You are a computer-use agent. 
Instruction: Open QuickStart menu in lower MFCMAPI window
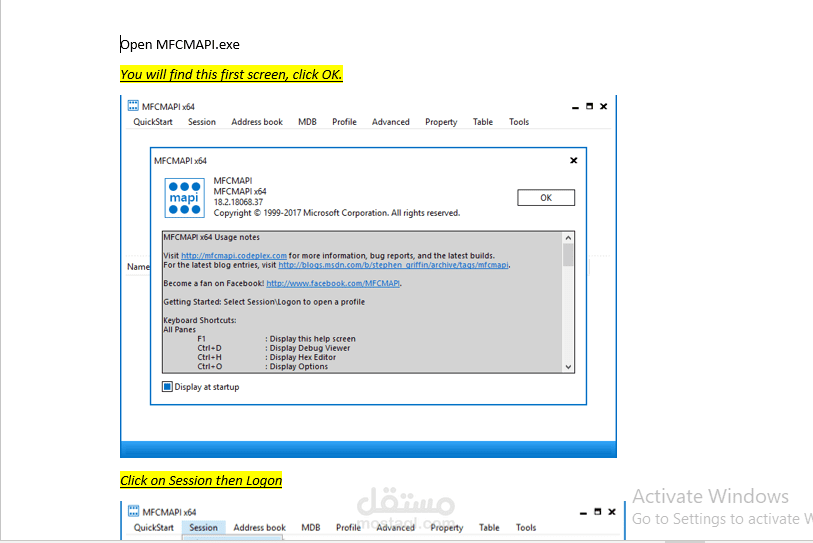point(153,527)
